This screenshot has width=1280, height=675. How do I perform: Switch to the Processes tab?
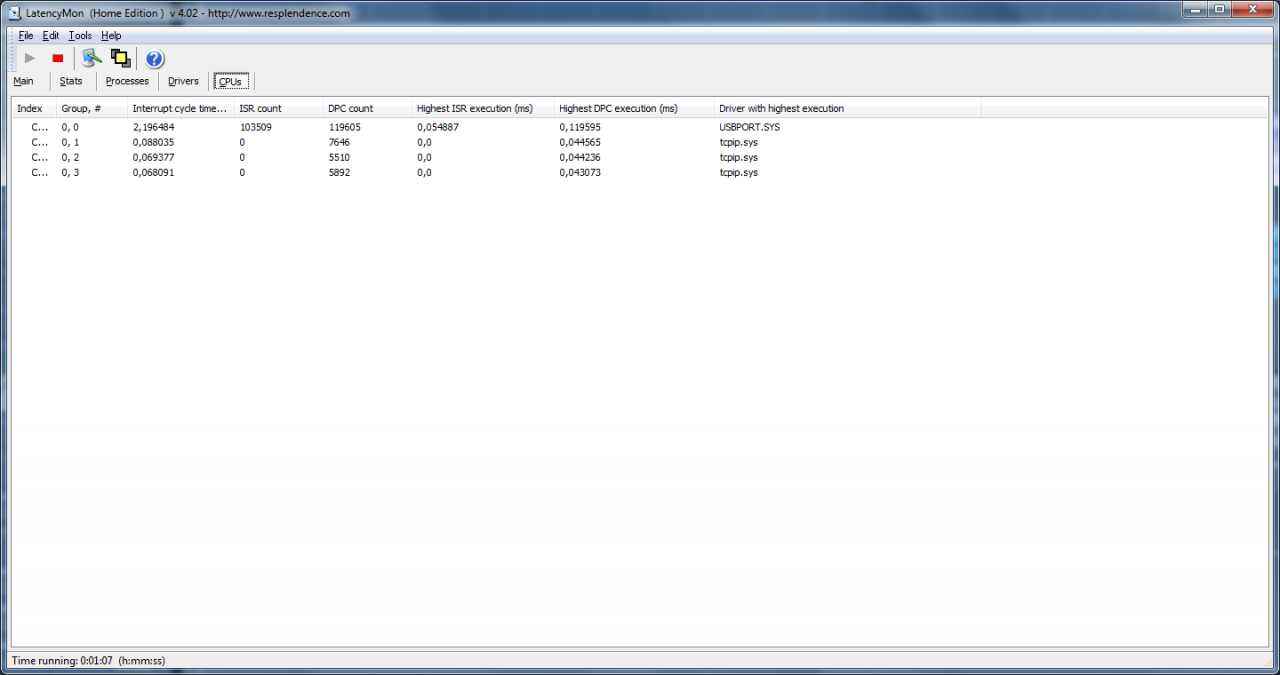click(127, 81)
